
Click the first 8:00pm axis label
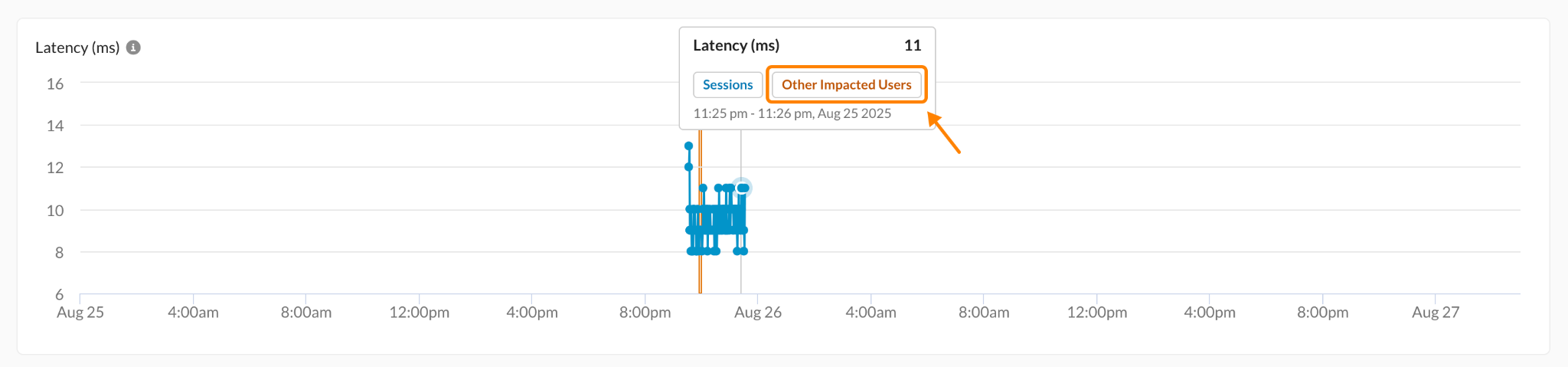coord(645,313)
